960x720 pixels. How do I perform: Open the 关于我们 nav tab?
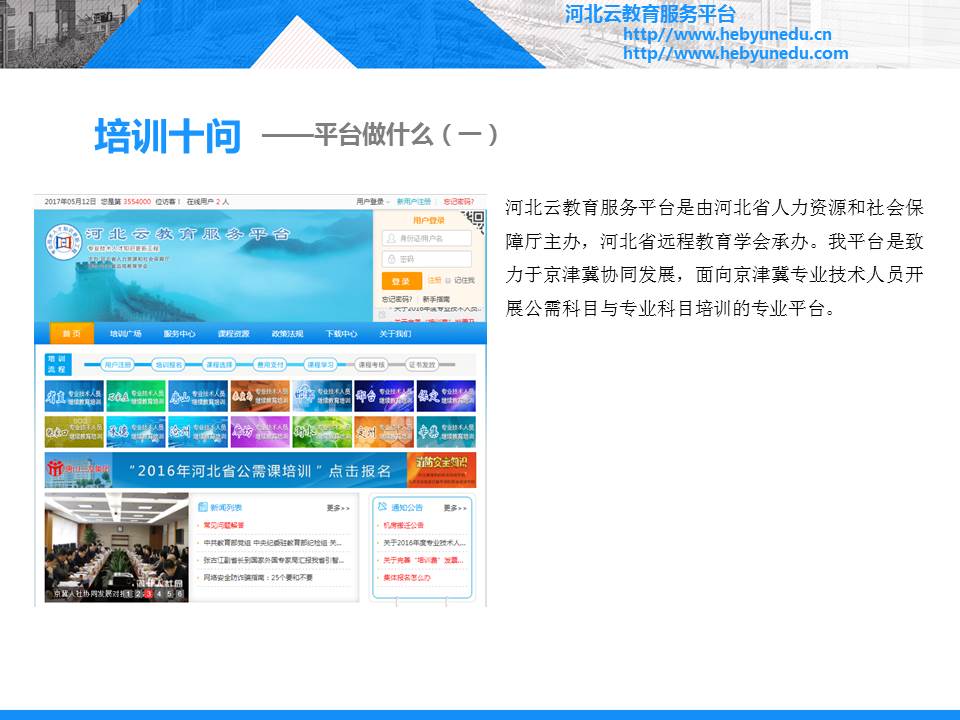[395, 334]
